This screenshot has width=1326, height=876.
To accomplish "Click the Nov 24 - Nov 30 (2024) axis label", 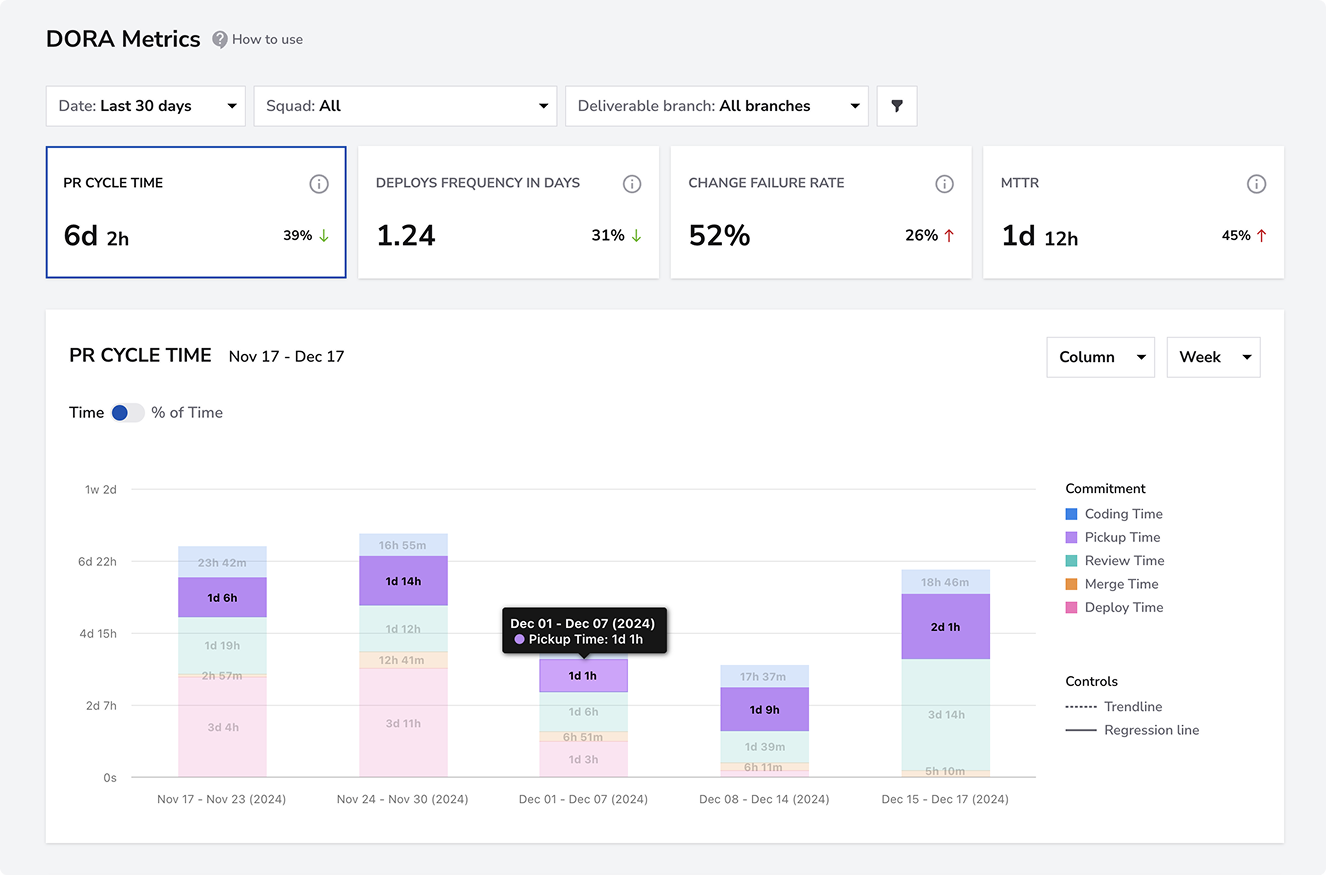I will [x=403, y=800].
